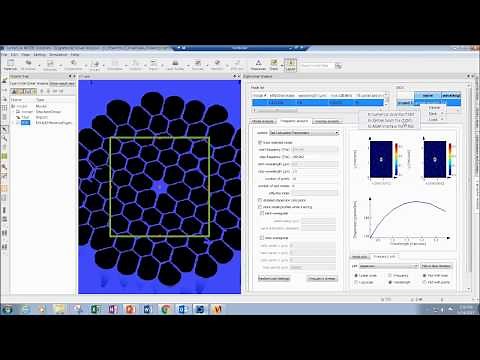Click the dispersion curve plot
480x360 pixels.
tap(408, 219)
